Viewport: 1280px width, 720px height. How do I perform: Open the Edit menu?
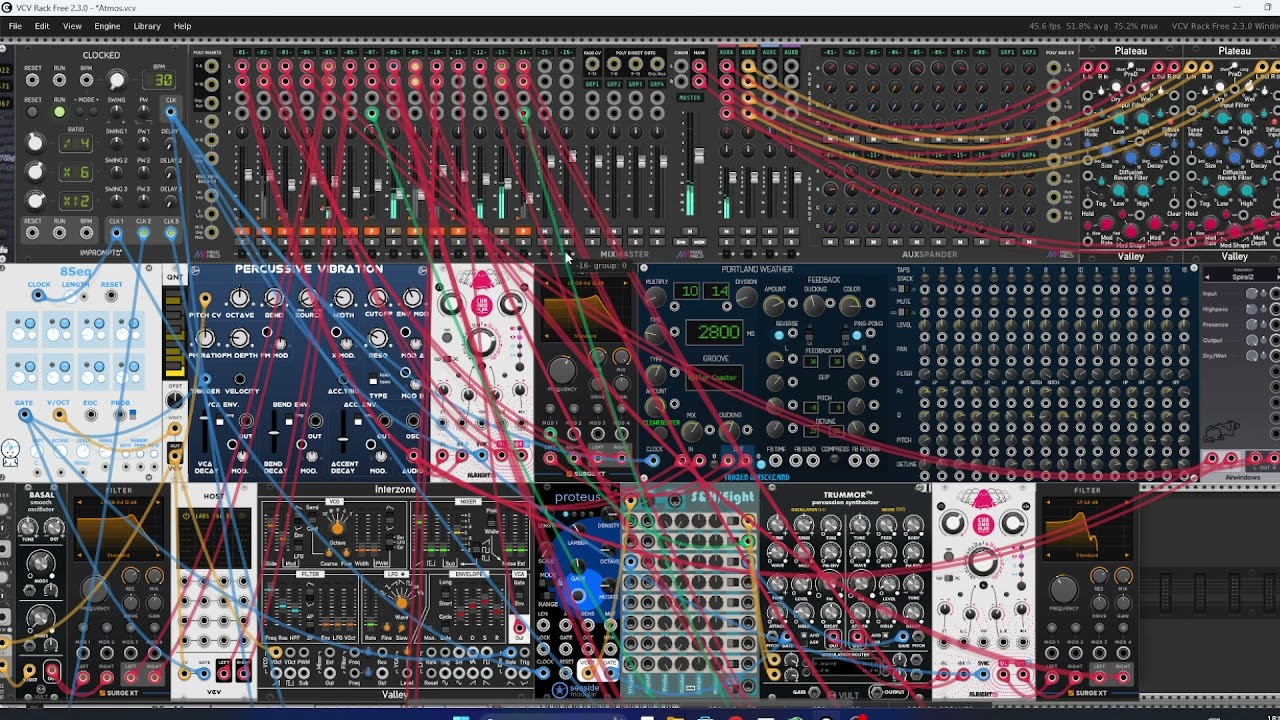42,26
